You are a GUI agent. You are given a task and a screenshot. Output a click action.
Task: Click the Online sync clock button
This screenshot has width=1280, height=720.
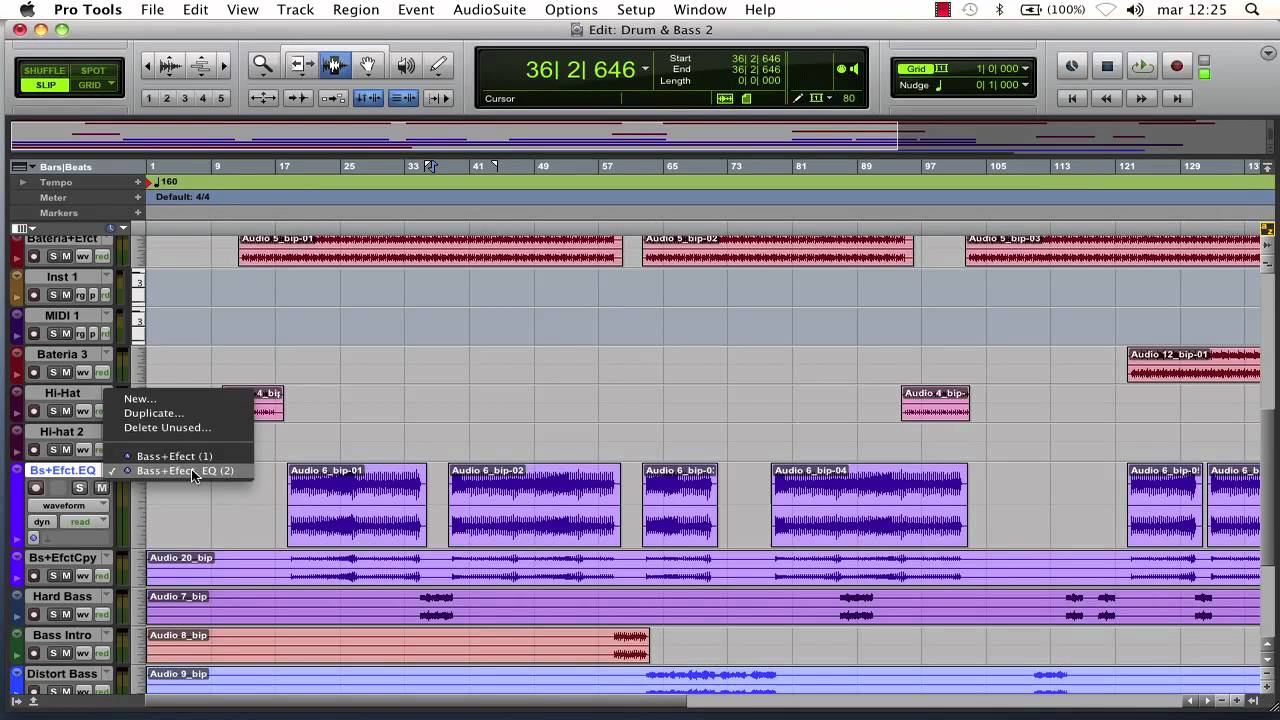pos(1072,66)
